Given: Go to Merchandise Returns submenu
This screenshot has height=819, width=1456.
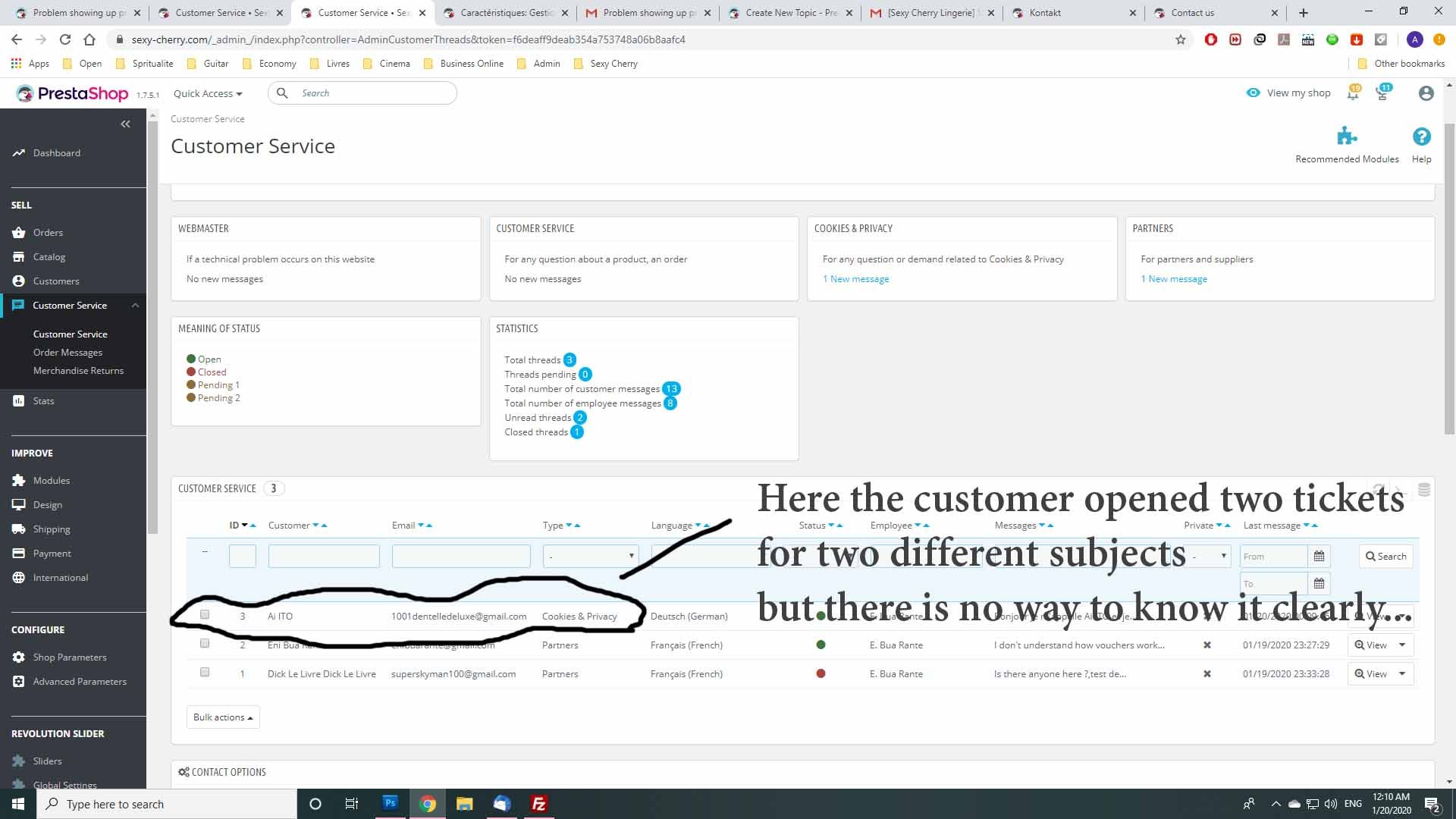Looking at the screenshot, I should pyautogui.click(x=78, y=370).
